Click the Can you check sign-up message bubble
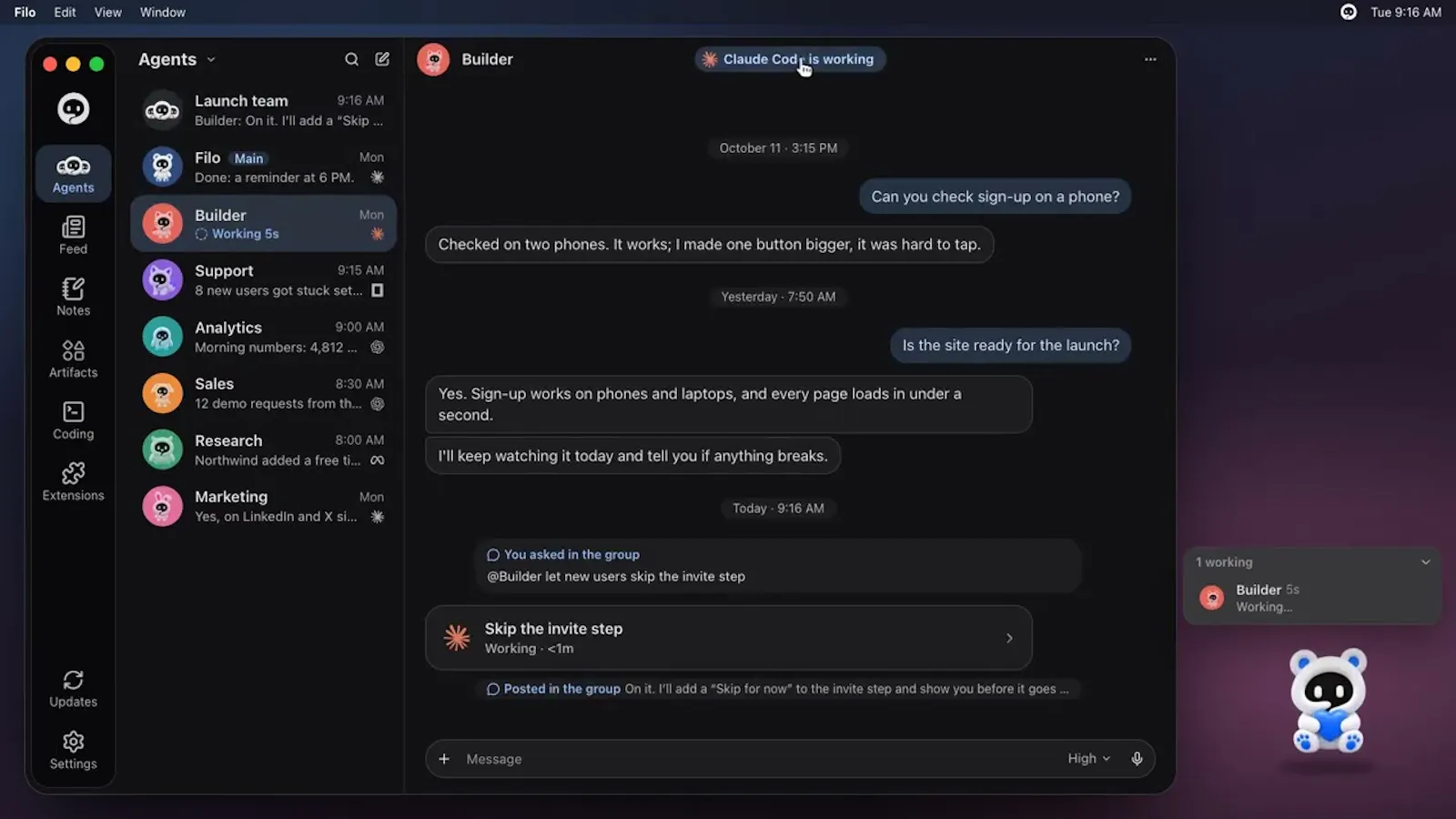Viewport: 1456px width, 819px height. pyautogui.click(x=996, y=197)
